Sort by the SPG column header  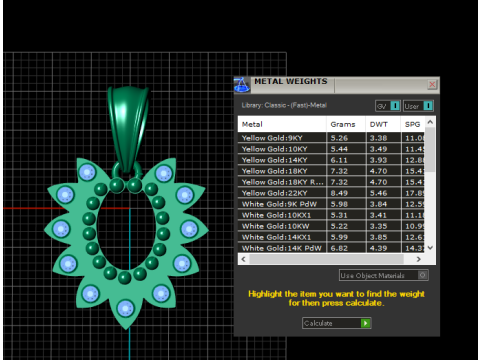click(413, 124)
